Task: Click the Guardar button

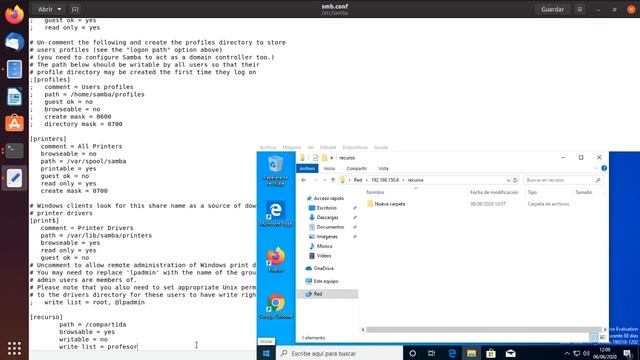Action: point(552,9)
